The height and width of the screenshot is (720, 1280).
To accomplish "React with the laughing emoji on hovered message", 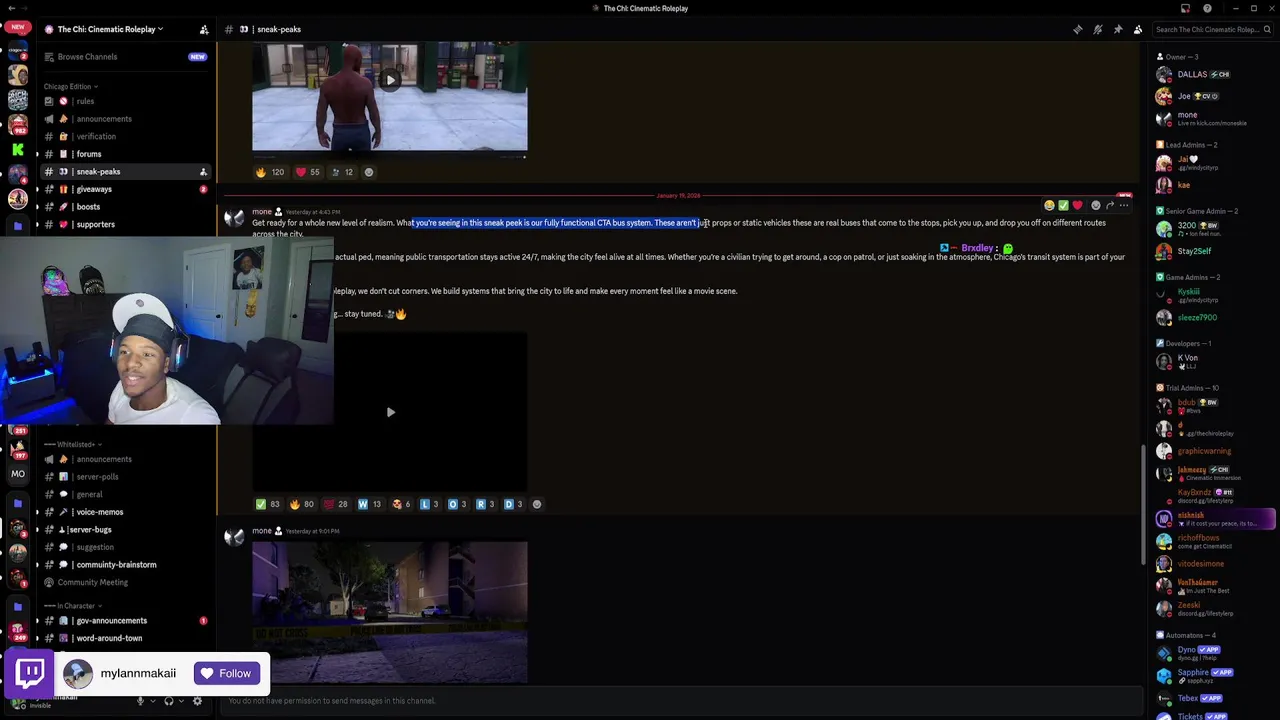I will point(1049,205).
